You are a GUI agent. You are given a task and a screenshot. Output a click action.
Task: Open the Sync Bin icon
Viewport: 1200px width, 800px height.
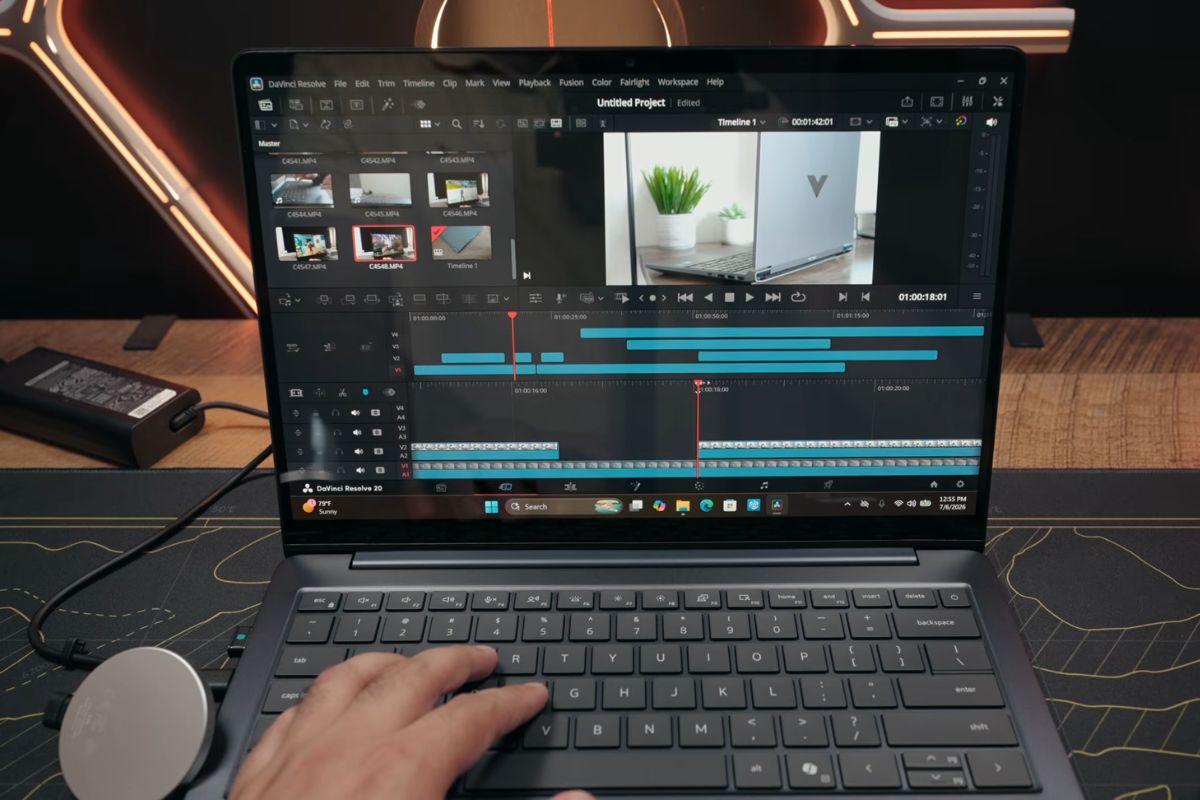(296, 104)
